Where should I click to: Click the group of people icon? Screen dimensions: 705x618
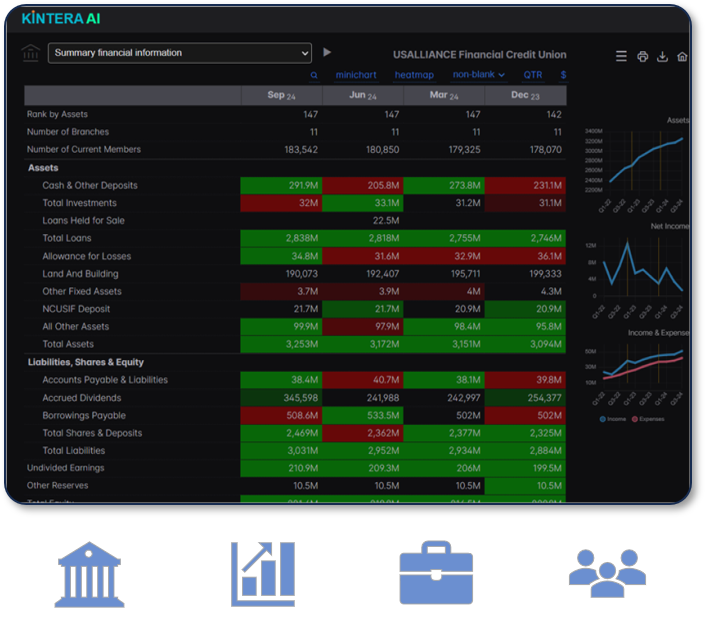point(607,573)
